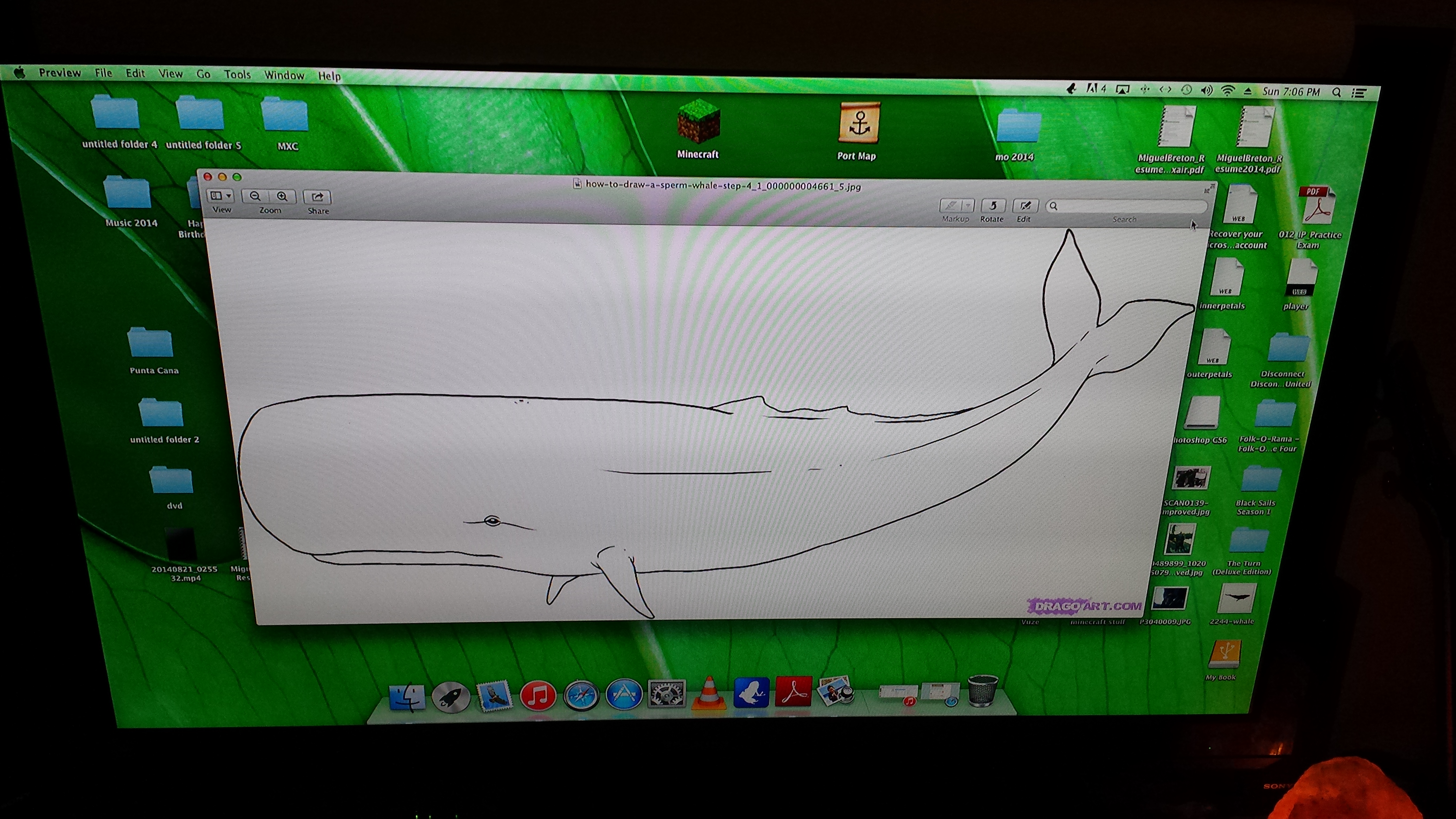Click the minimized iTunes window in Dock

click(x=899, y=694)
